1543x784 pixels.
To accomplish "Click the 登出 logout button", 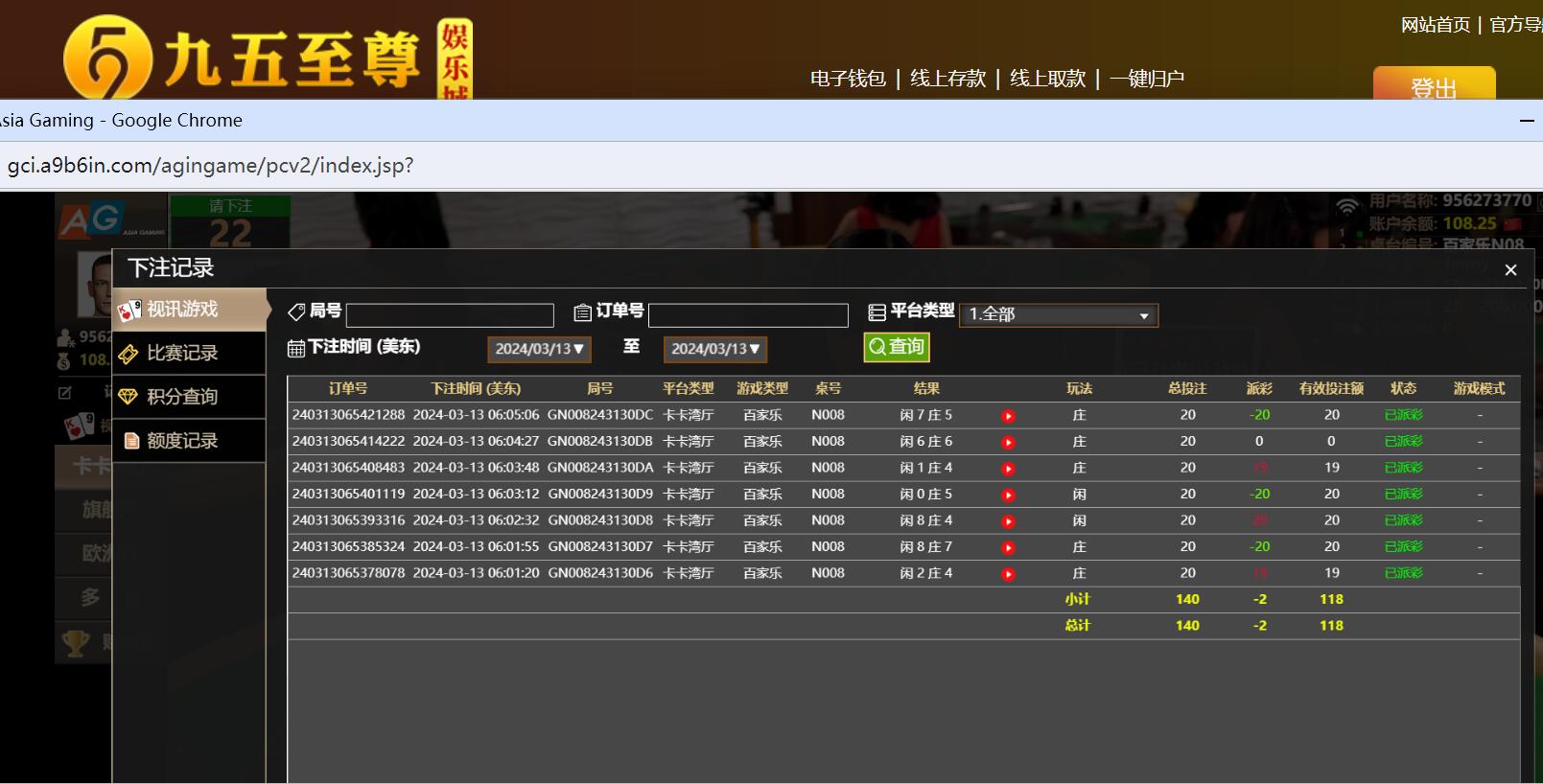I will (1434, 84).
